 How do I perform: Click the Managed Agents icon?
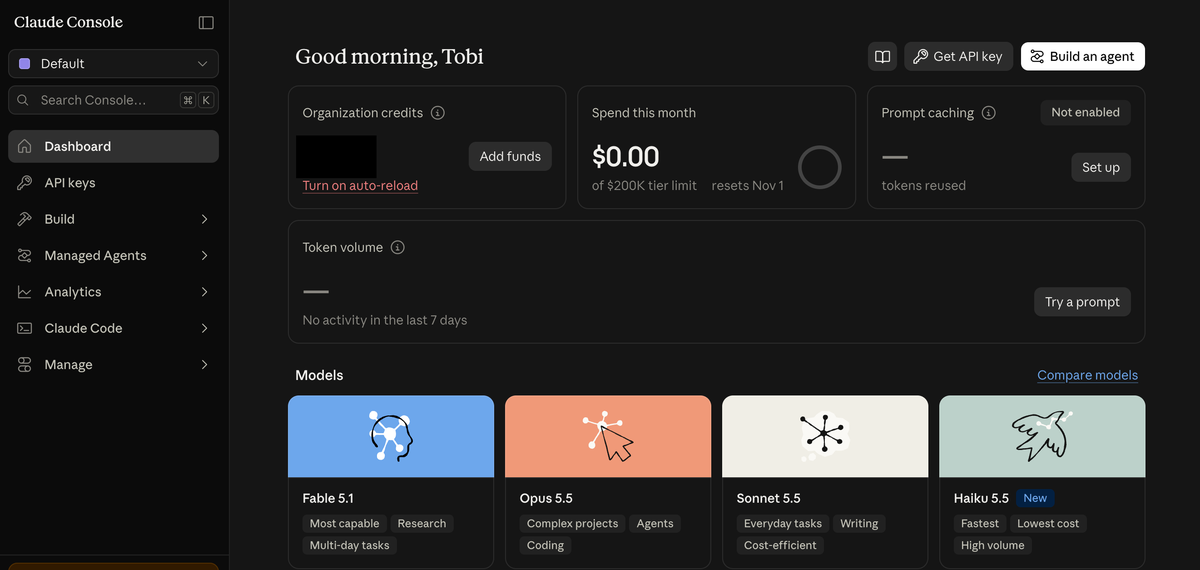coord(25,256)
